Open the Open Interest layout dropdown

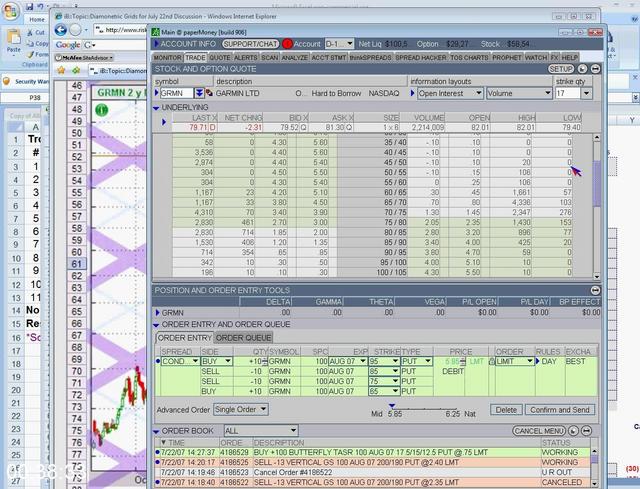click(450, 93)
